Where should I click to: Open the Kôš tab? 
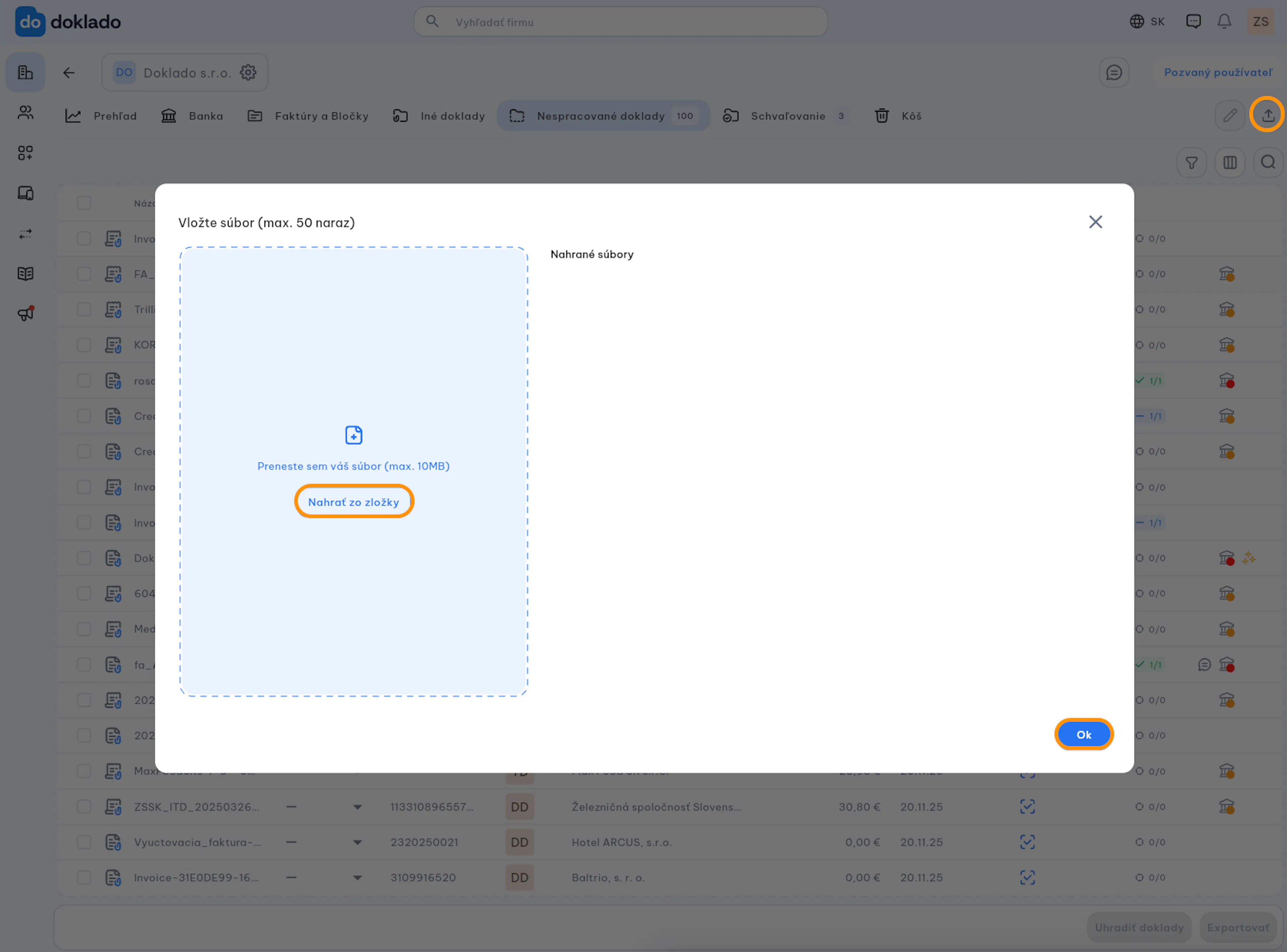(x=898, y=116)
